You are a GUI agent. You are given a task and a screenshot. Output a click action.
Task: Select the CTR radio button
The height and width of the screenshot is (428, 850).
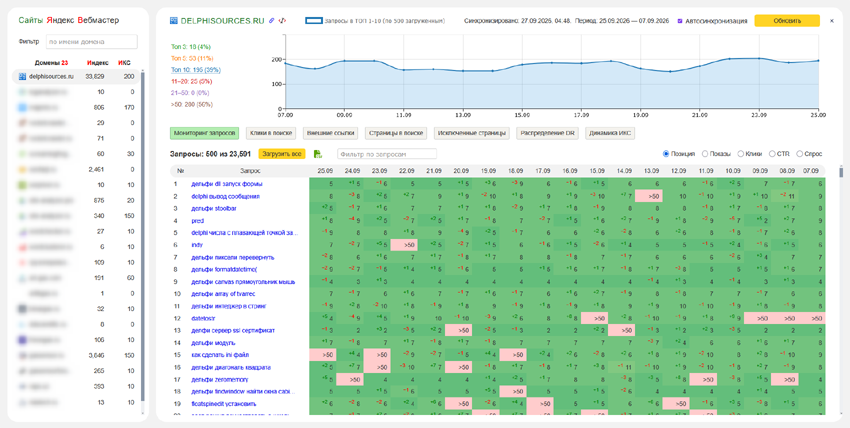772,154
